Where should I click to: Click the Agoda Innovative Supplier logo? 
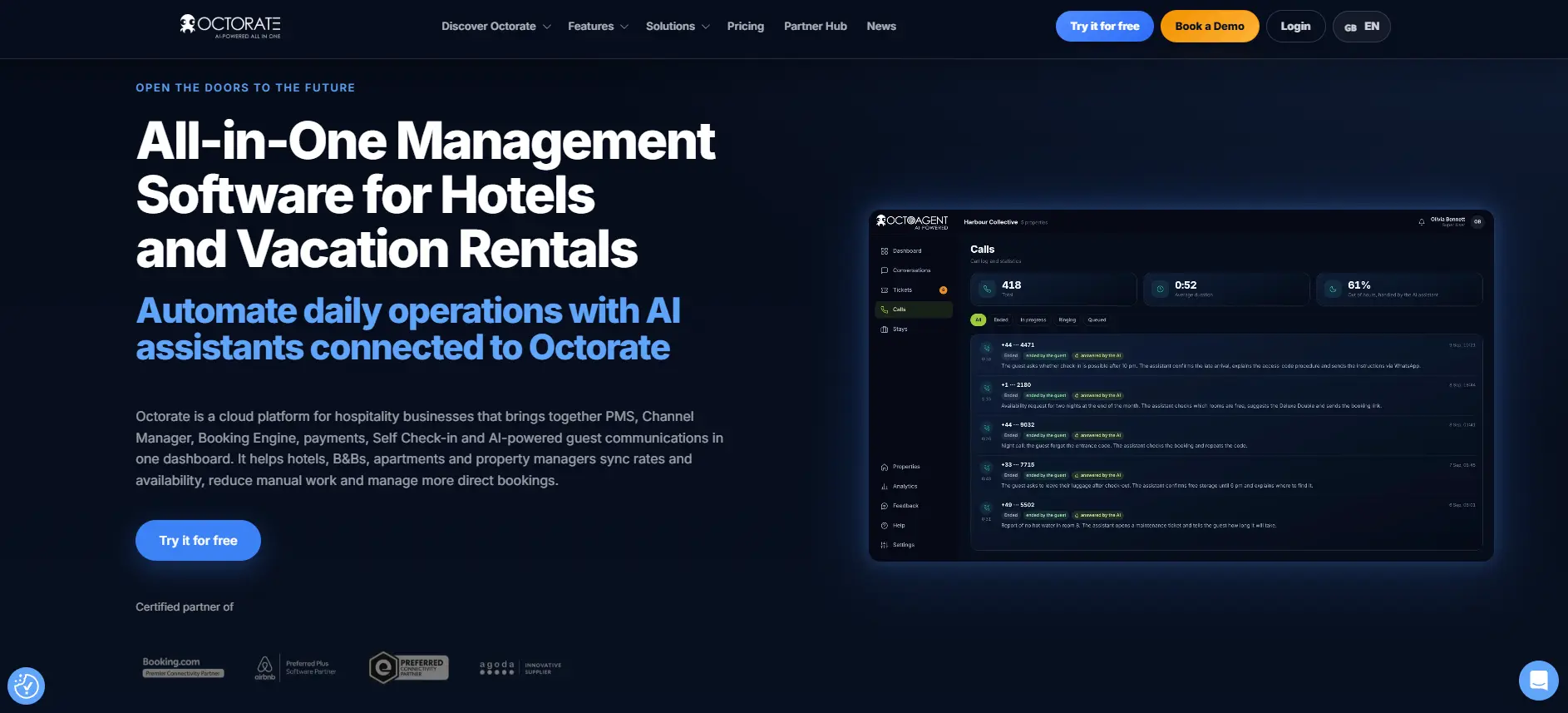(x=520, y=667)
